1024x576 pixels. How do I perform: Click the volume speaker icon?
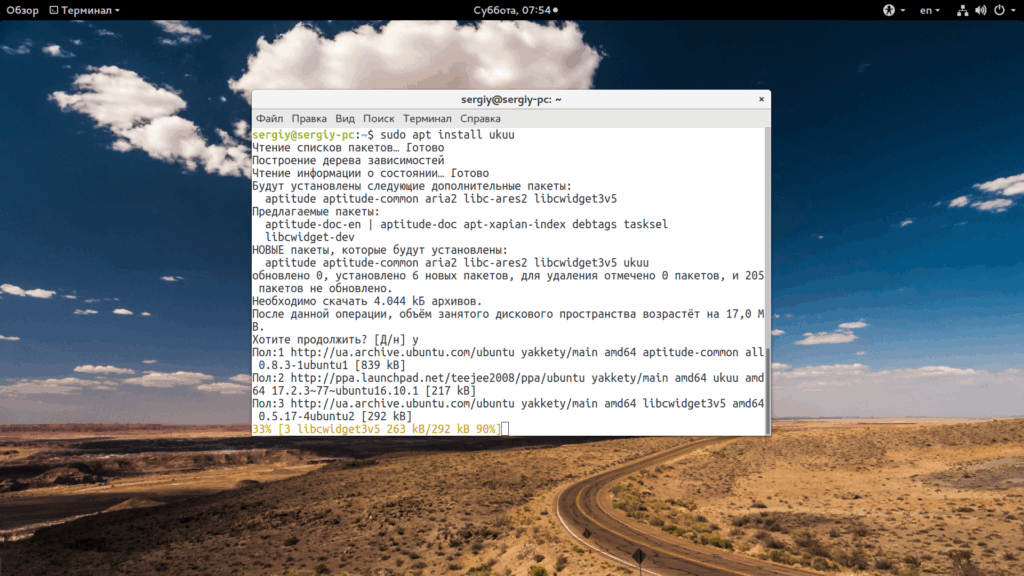[x=981, y=10]
